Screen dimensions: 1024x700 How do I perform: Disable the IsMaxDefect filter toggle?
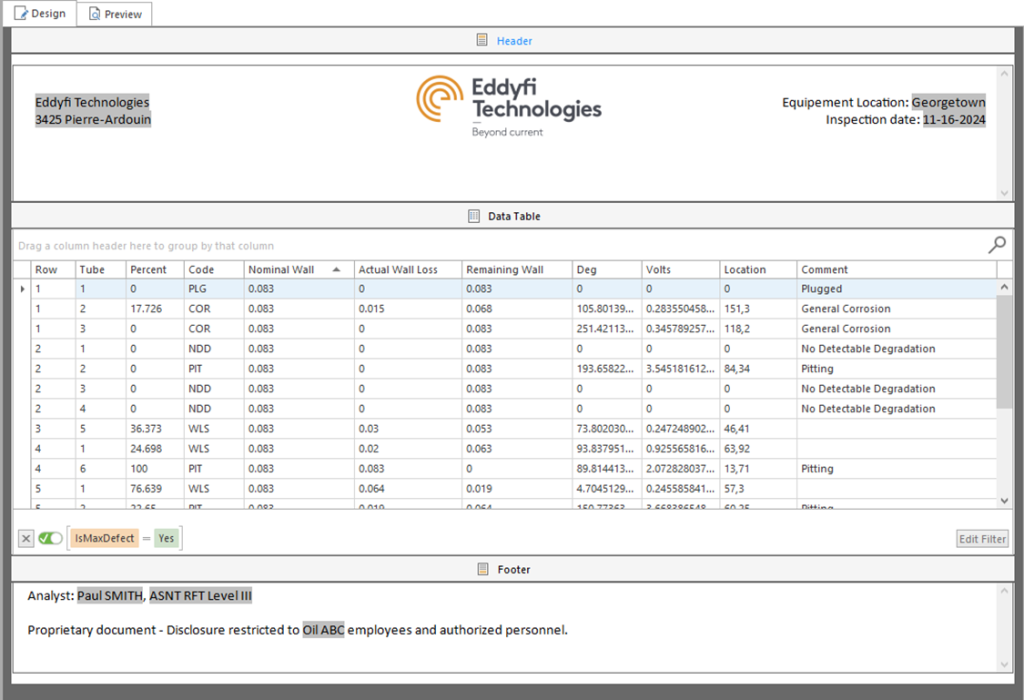pos(50,539)
